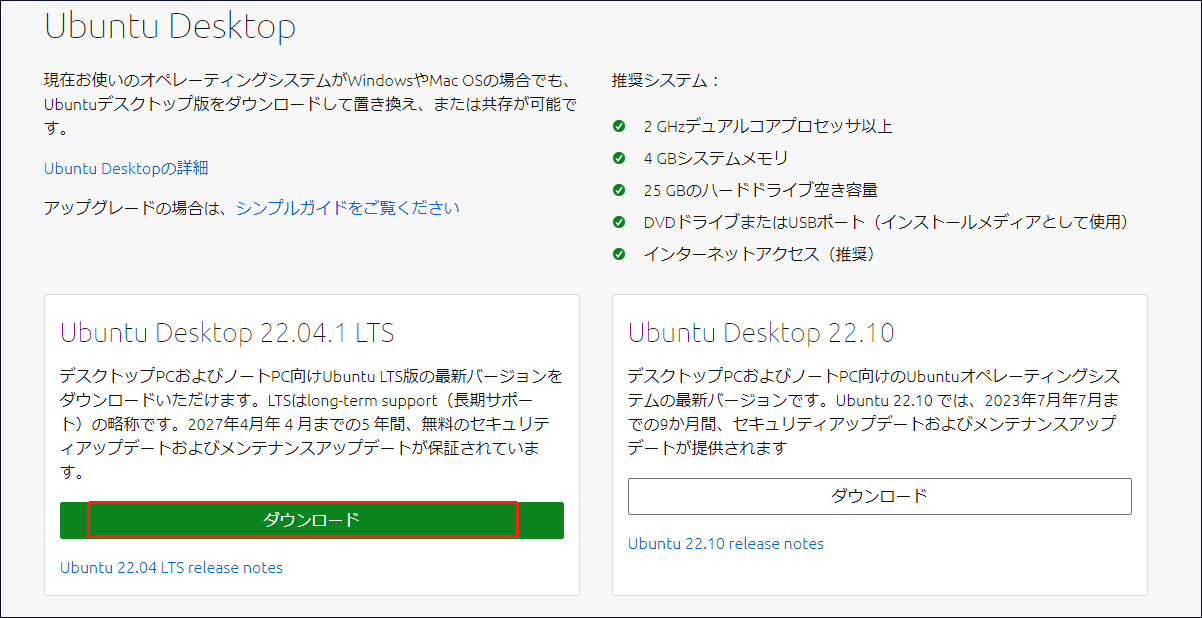This screenshot has width=1202, height=618.
Task: Open Ubuntu 22.04 LTS release notes link
Action: pyautogui.click(x=171, y=568)
